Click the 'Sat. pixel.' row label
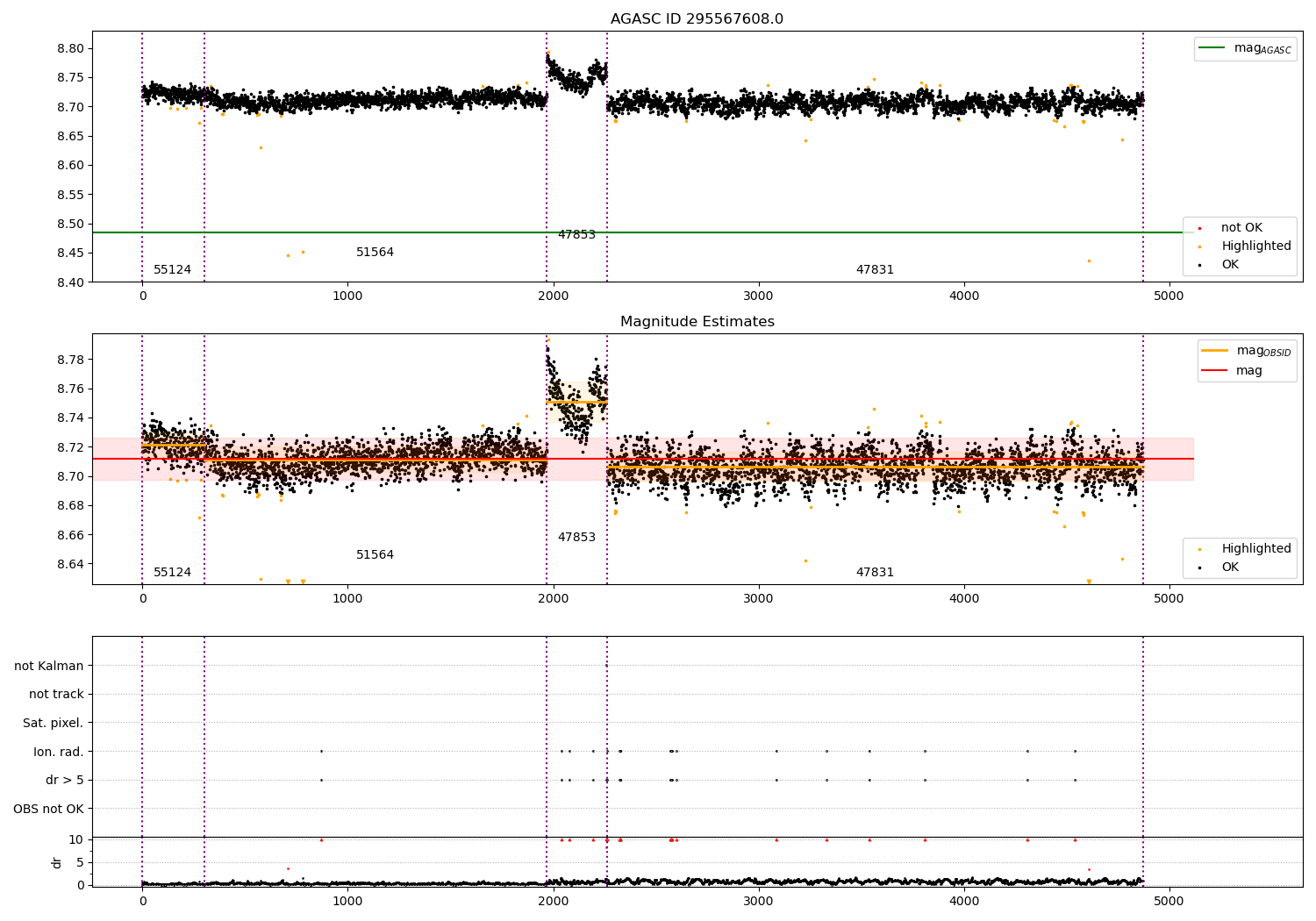This screenshot has height=921, width=1316. [54, 723]
